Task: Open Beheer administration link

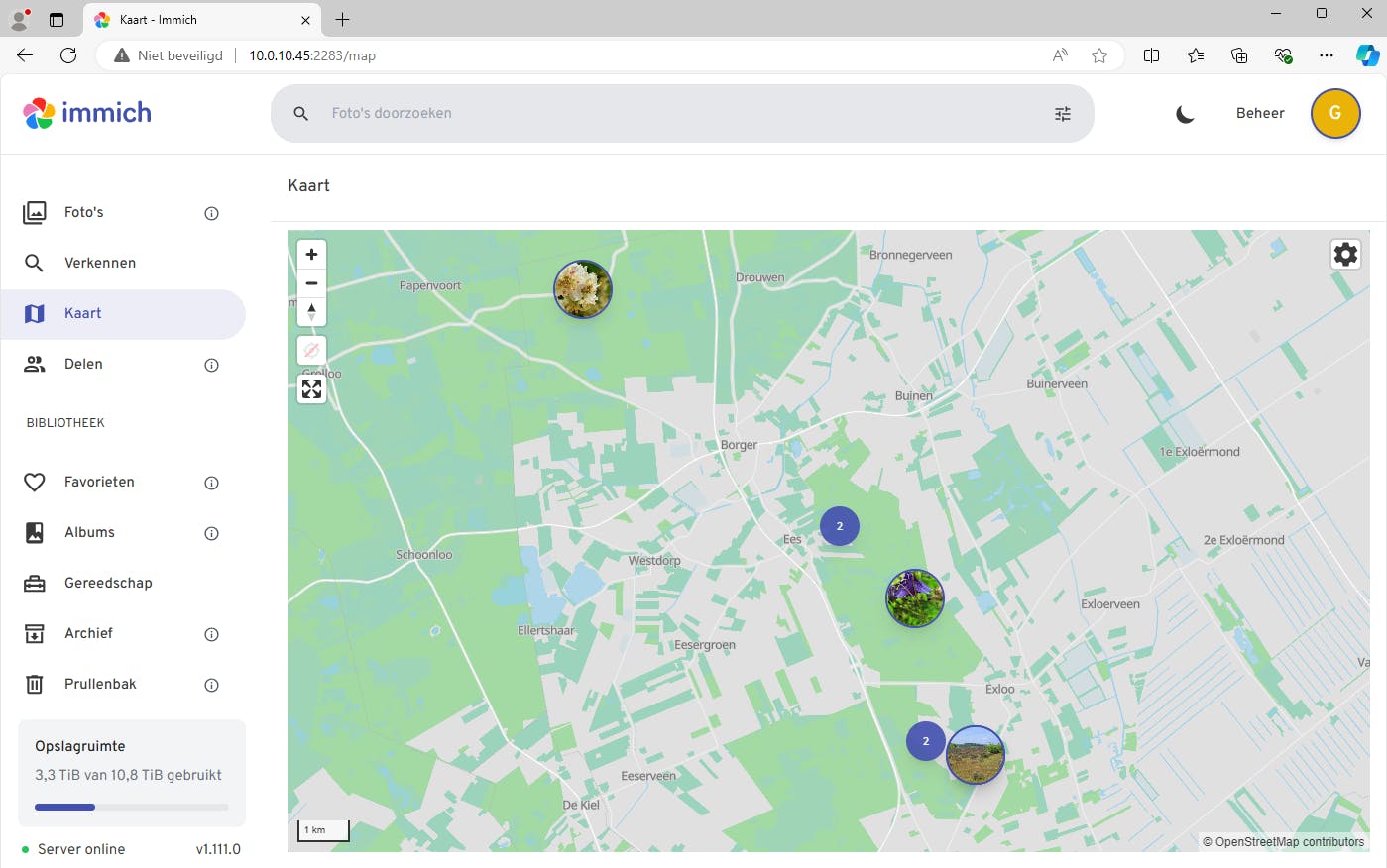Action: point(1260,113)
